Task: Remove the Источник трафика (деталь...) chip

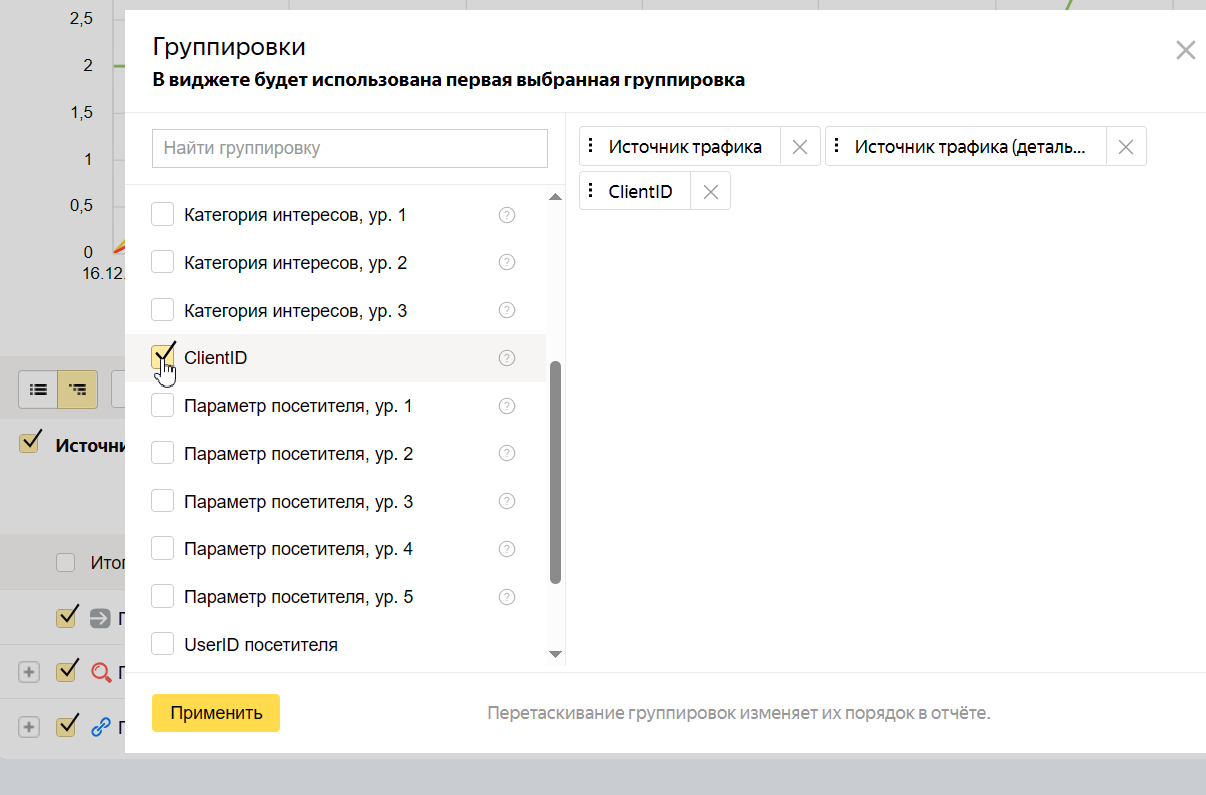Action: 1125,146
